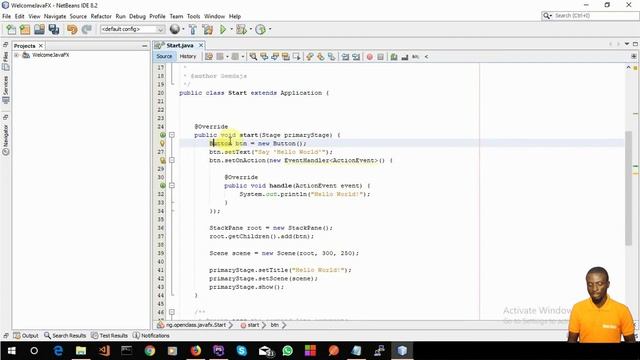
Task: Click Shift Line Left editor icon
Action: pos(345,57)
